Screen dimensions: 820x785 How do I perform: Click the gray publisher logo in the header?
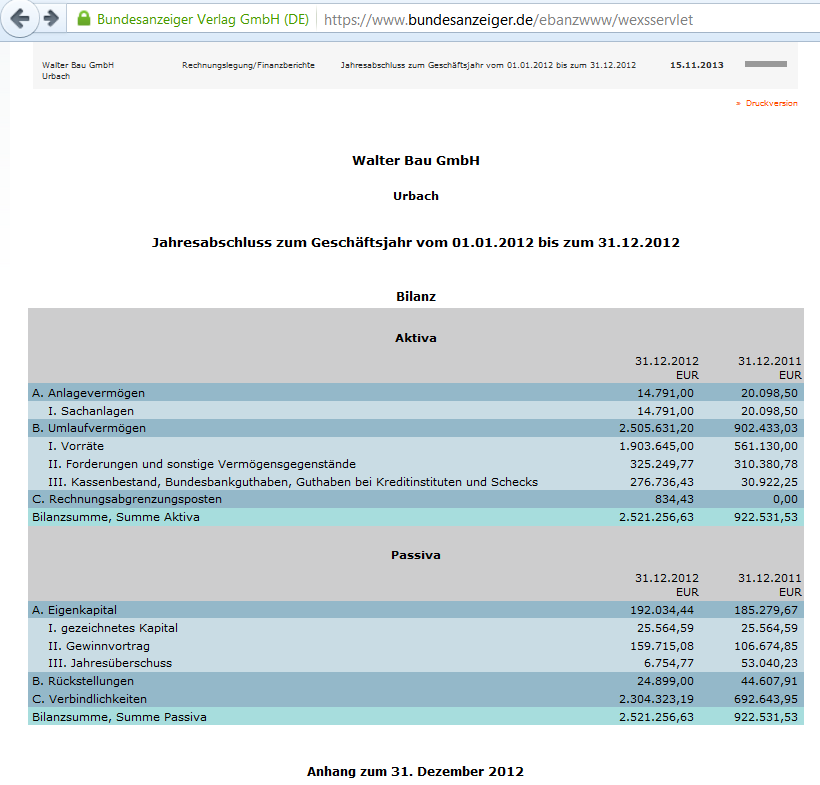(x=764, y=62)
